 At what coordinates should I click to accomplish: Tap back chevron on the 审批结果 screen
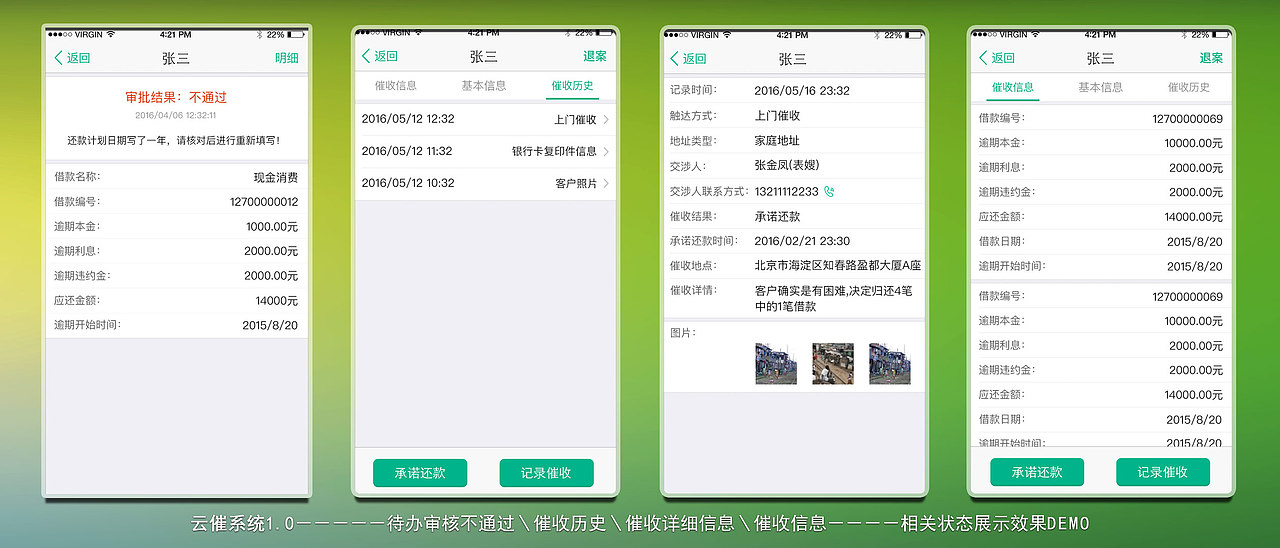coord(59,58)
